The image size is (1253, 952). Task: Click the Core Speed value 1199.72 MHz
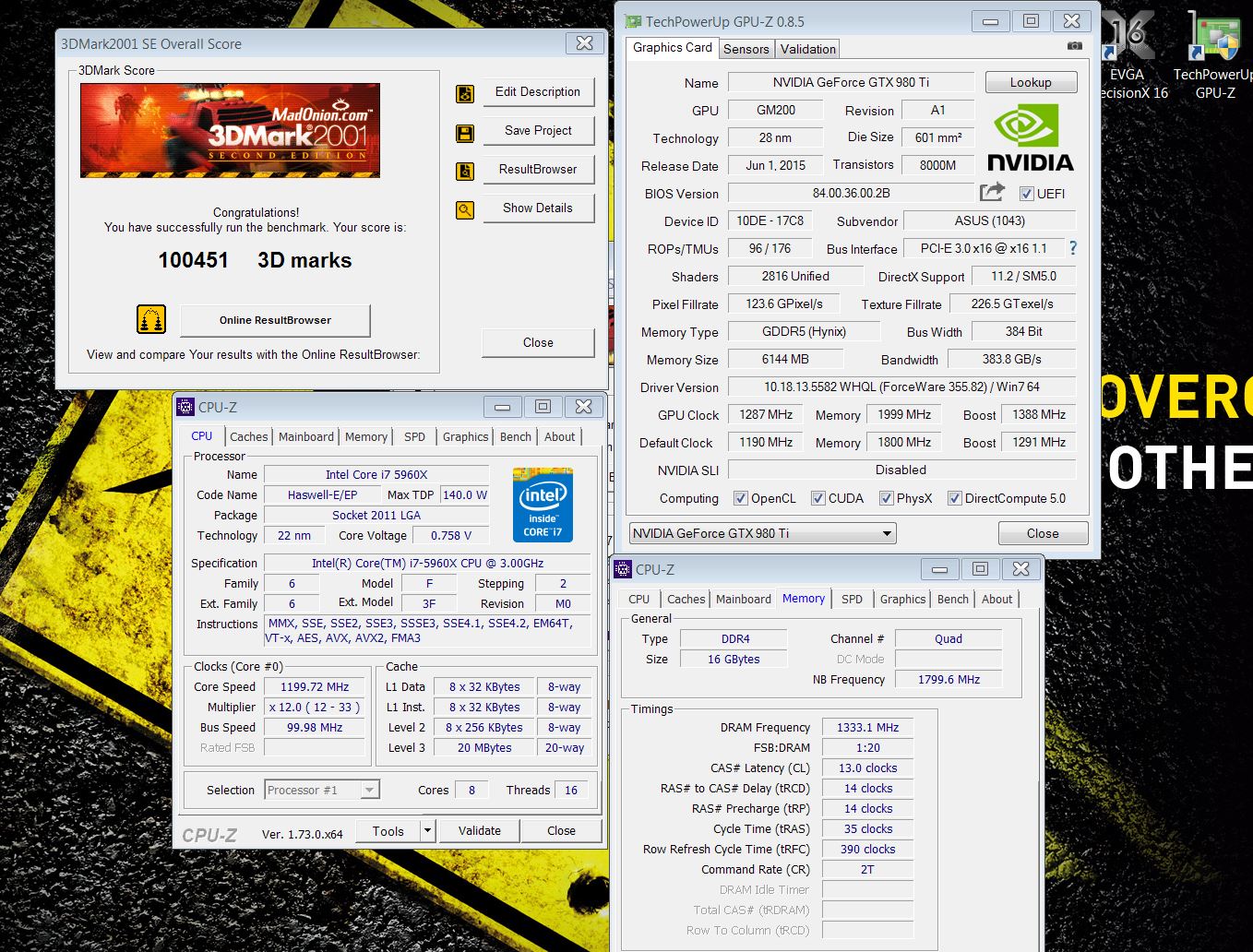[315, 686]
